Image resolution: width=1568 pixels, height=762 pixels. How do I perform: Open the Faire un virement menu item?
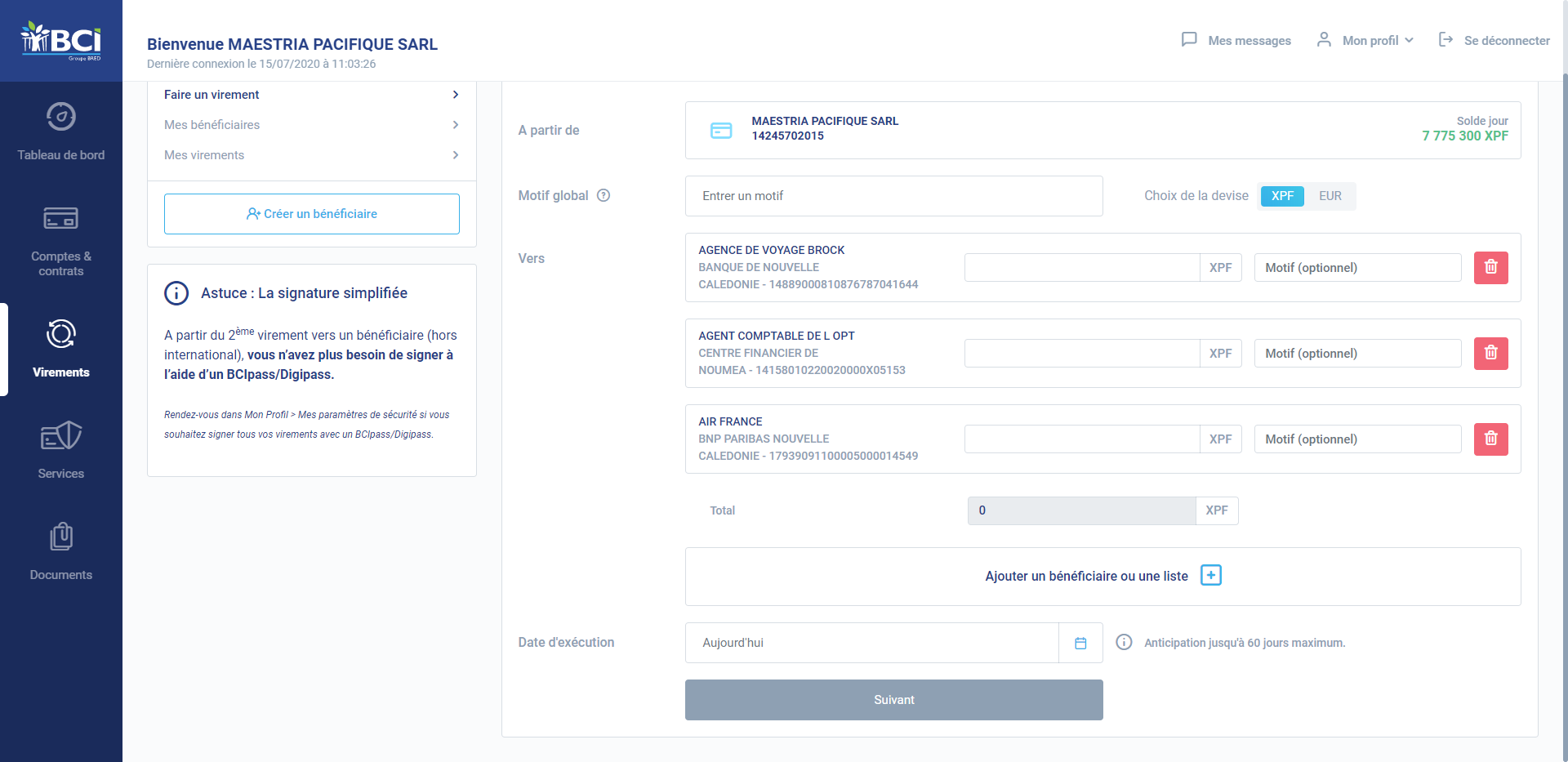[311, 95]
